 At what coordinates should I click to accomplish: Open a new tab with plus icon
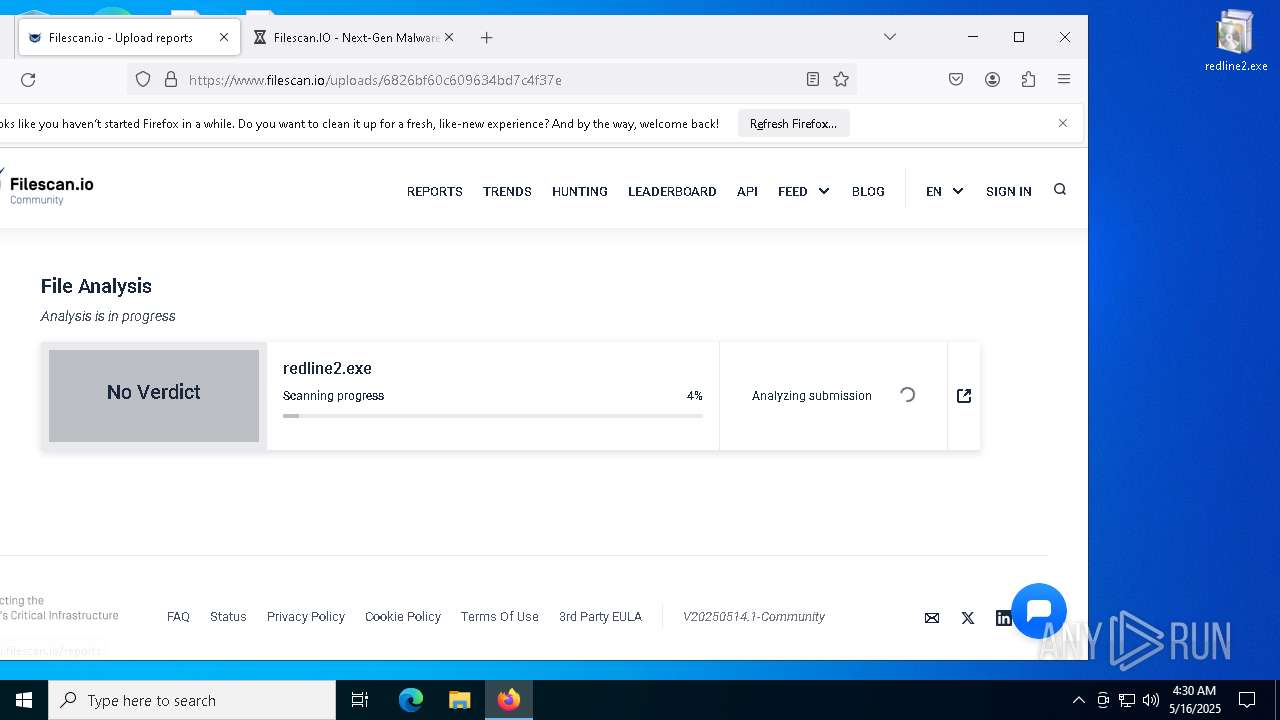[x=486, y=37]
